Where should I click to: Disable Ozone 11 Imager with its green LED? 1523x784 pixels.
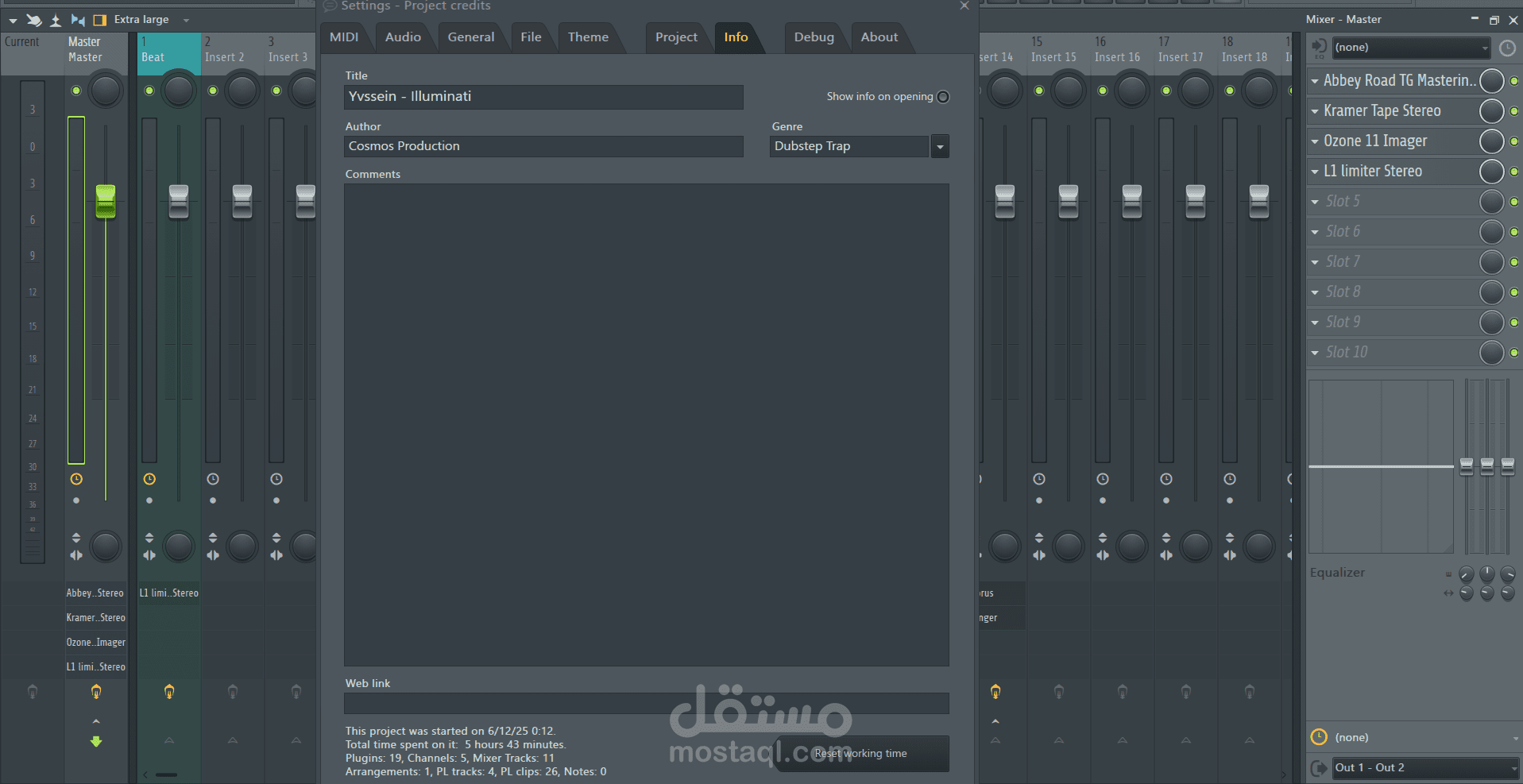click(1514, 141)
